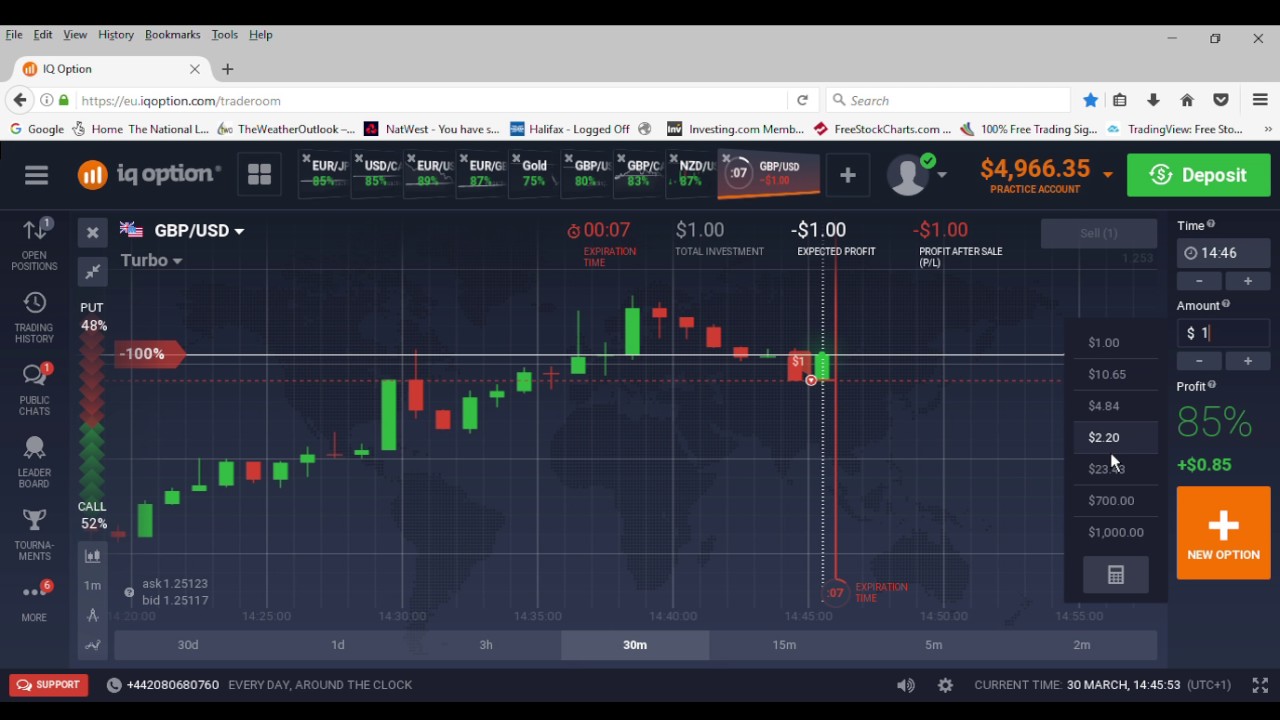Expand the Turbo option type dropdown
This screenshot has height=720, width=1280.
pos(177,261)
